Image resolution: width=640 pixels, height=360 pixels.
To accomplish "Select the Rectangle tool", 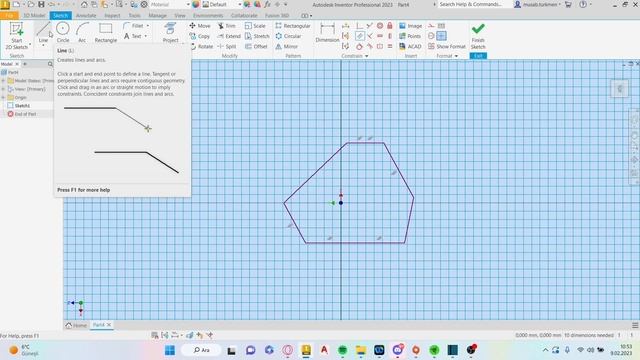I will 106,33.
